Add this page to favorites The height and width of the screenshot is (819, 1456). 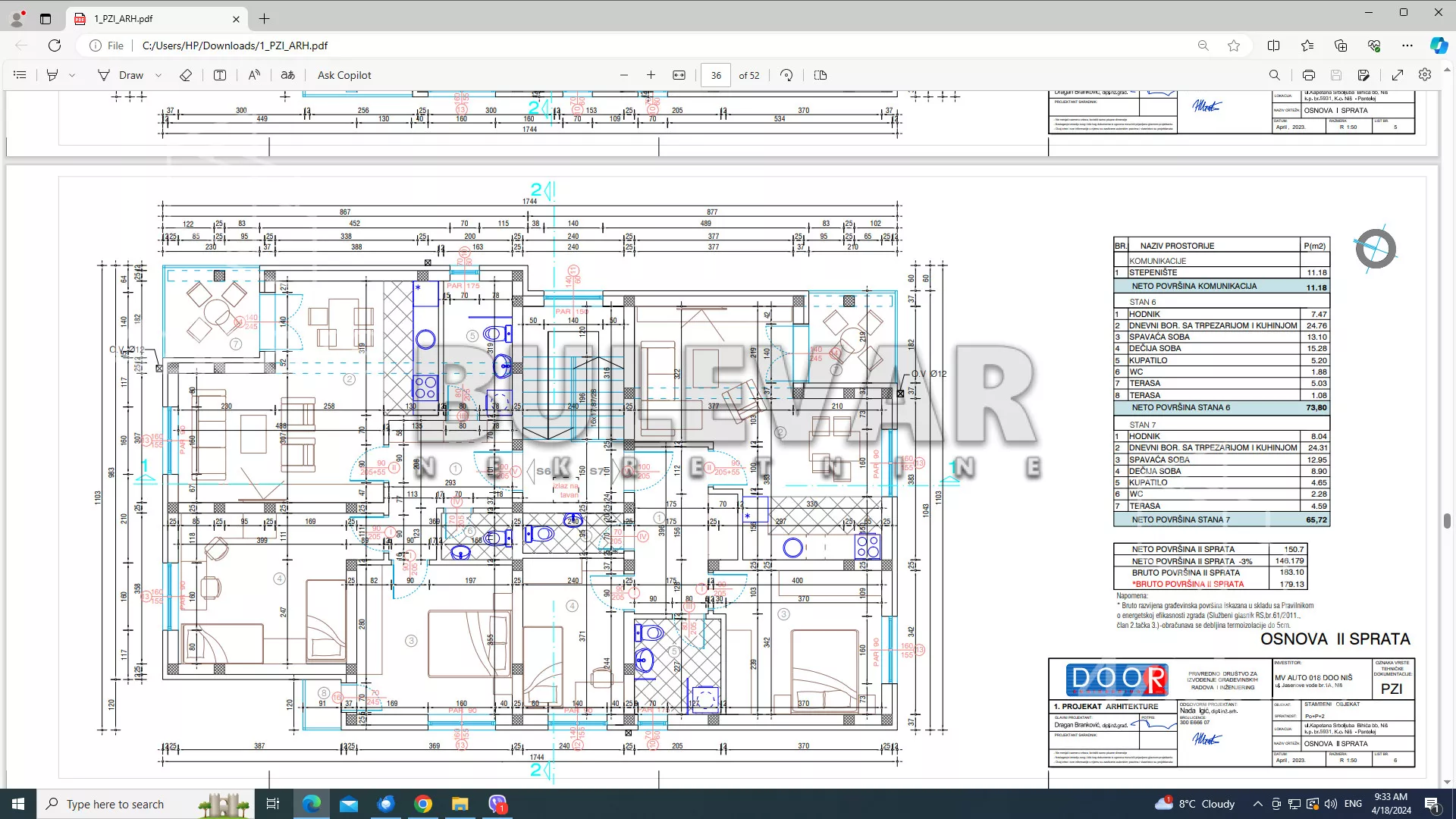pos(1234,45)
